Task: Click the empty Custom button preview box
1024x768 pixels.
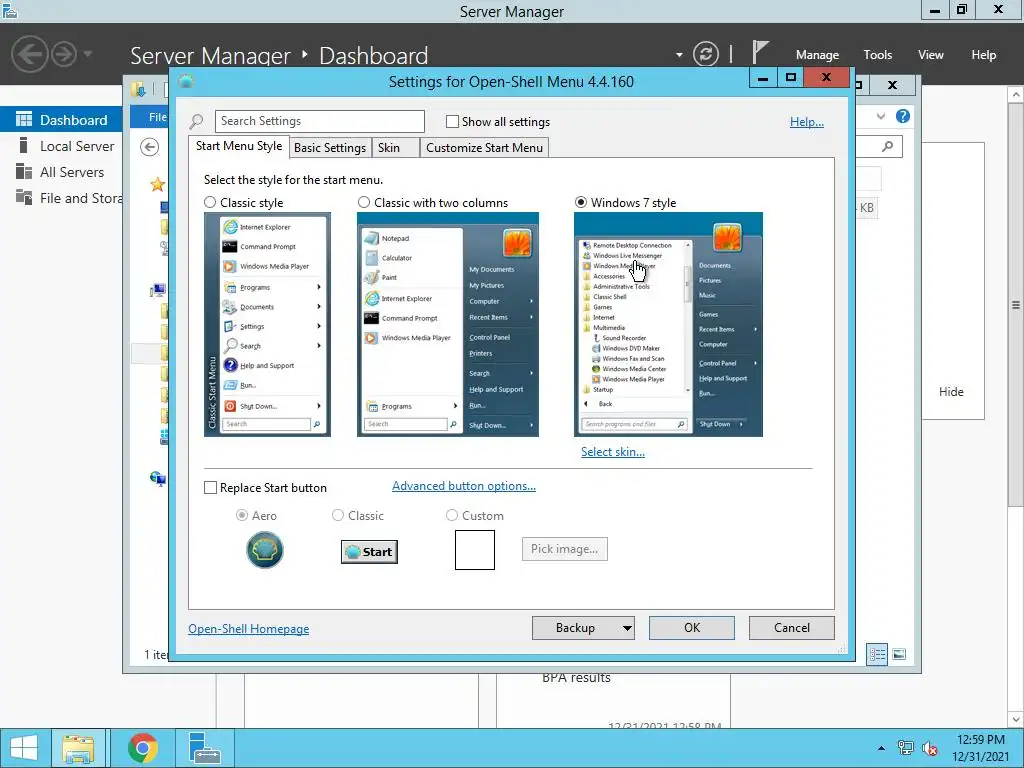Action: pos(475,550)
